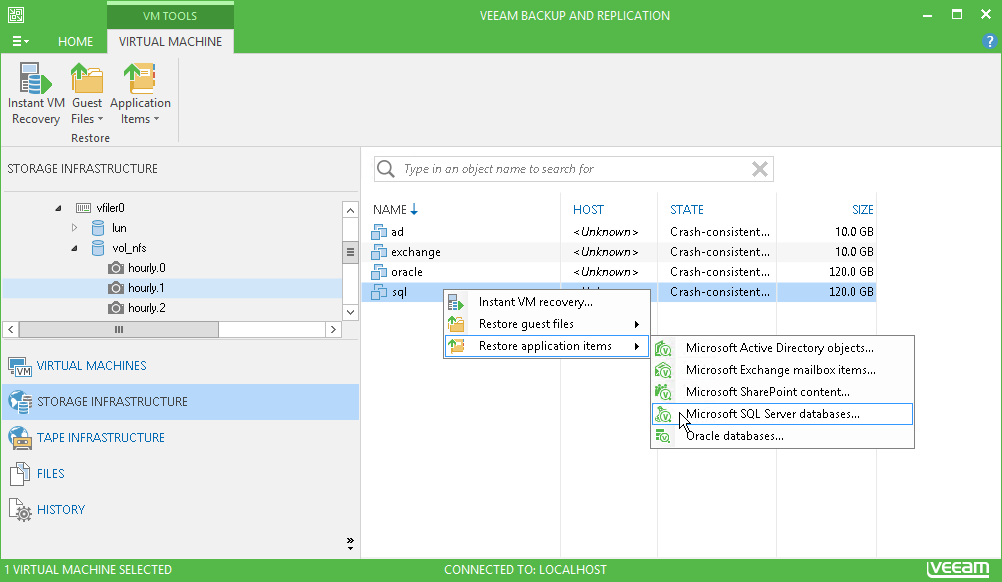
Task: Click the help question mark icon
Action: [990, 41]
